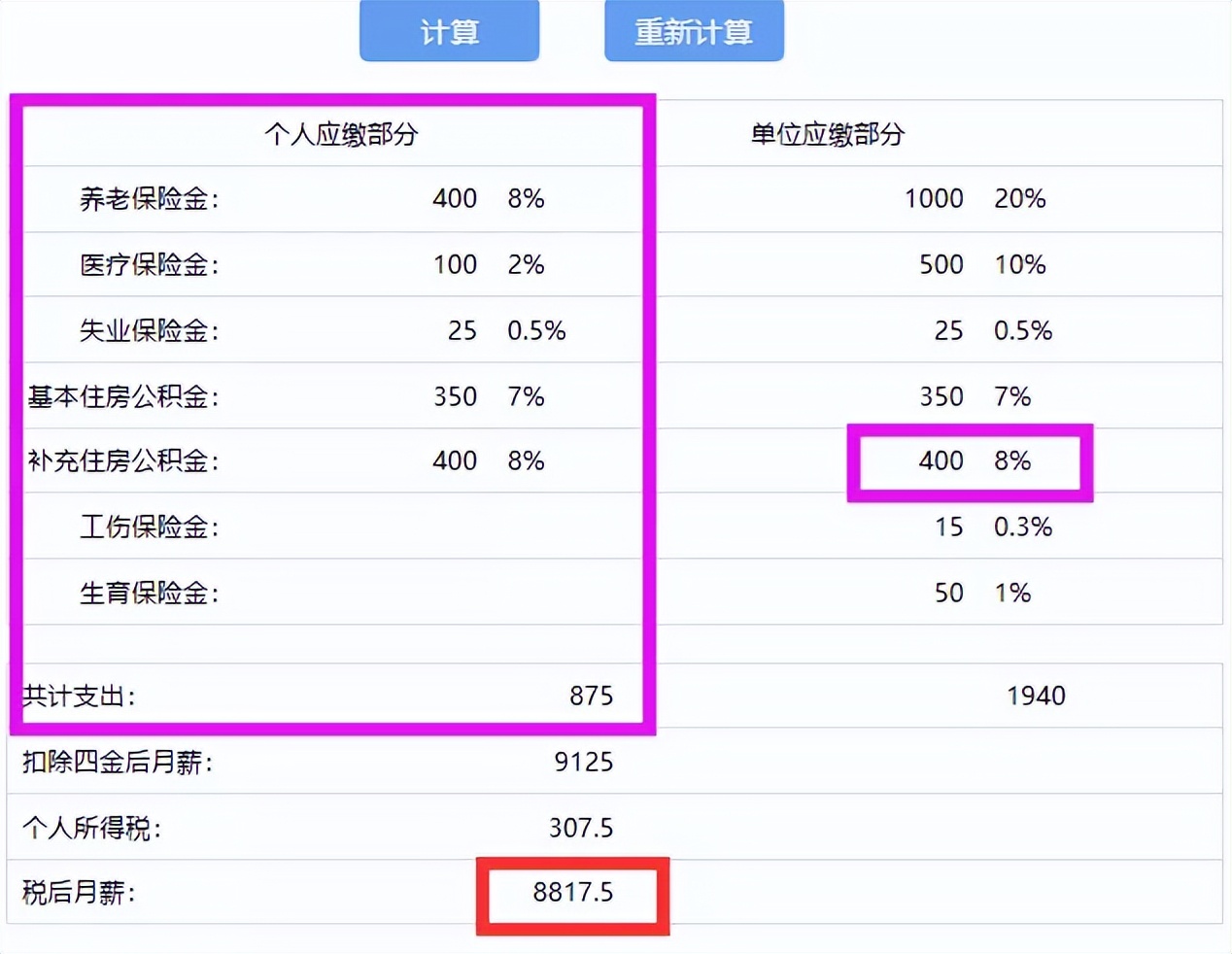Click the 扣除四金后月薪 value 9125

pyautogui.click(x=583, y=762)
